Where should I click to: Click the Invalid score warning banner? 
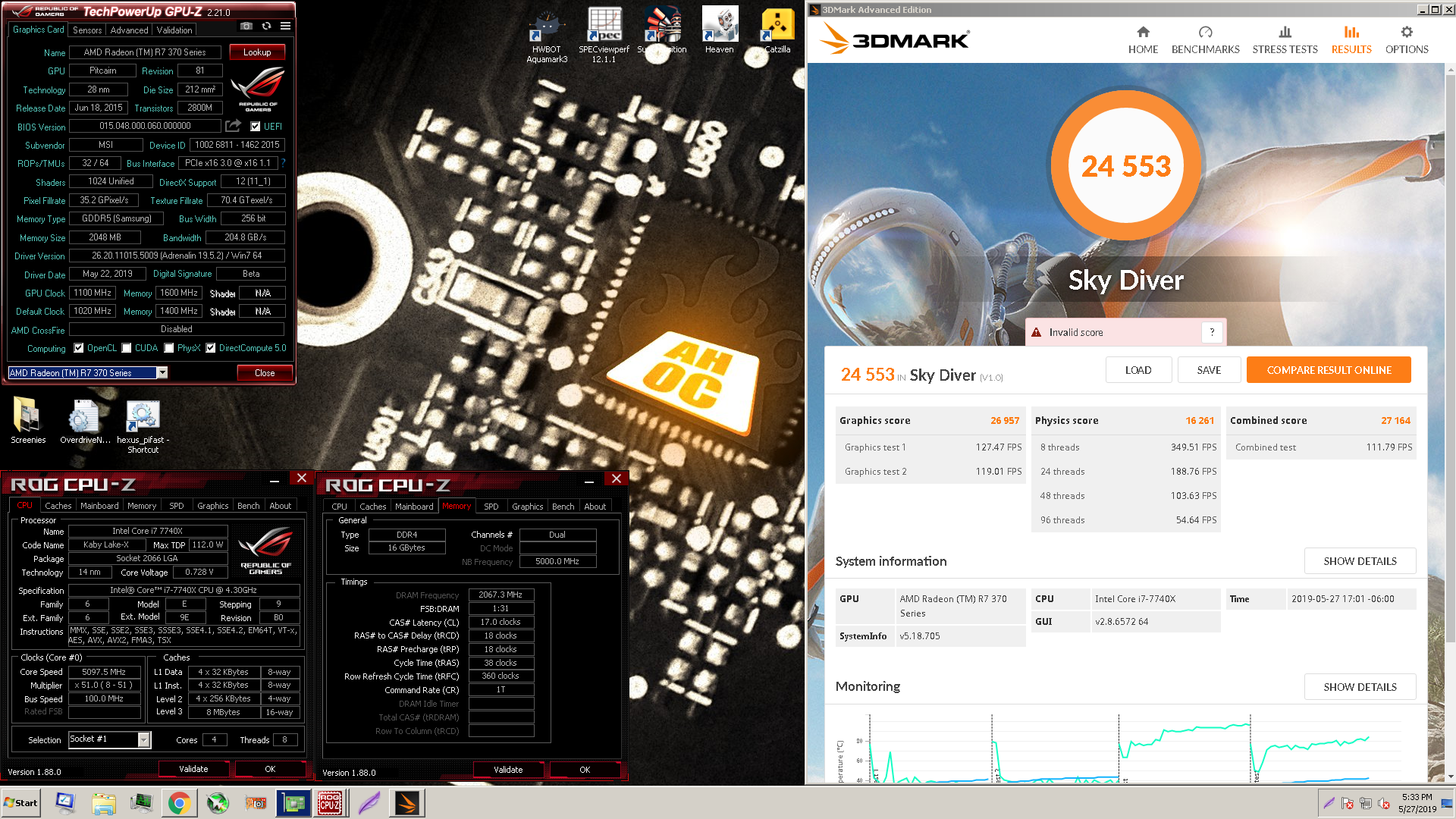(1125, 332)
